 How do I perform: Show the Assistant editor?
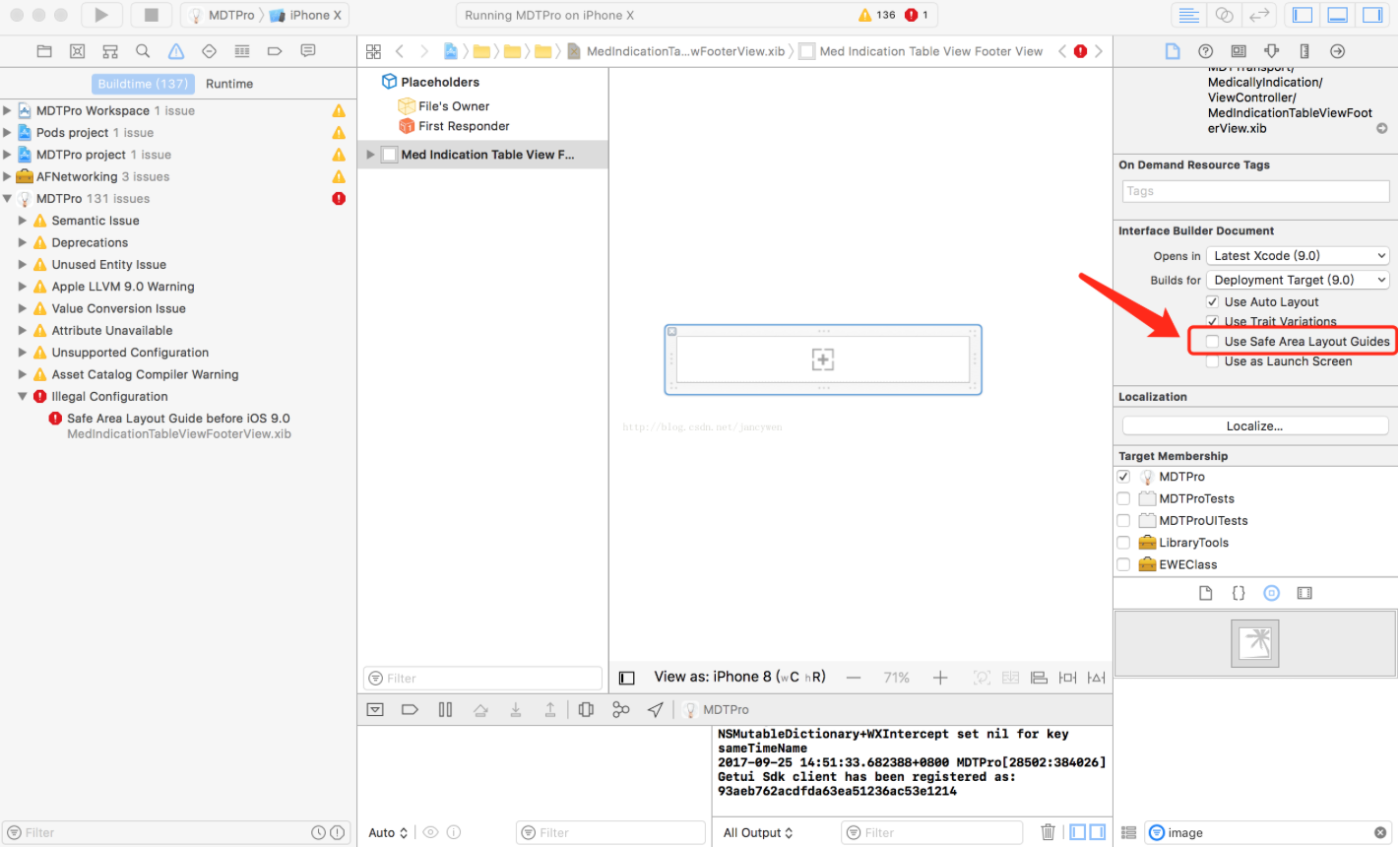pyautogui.click(x=1224, y=15)
